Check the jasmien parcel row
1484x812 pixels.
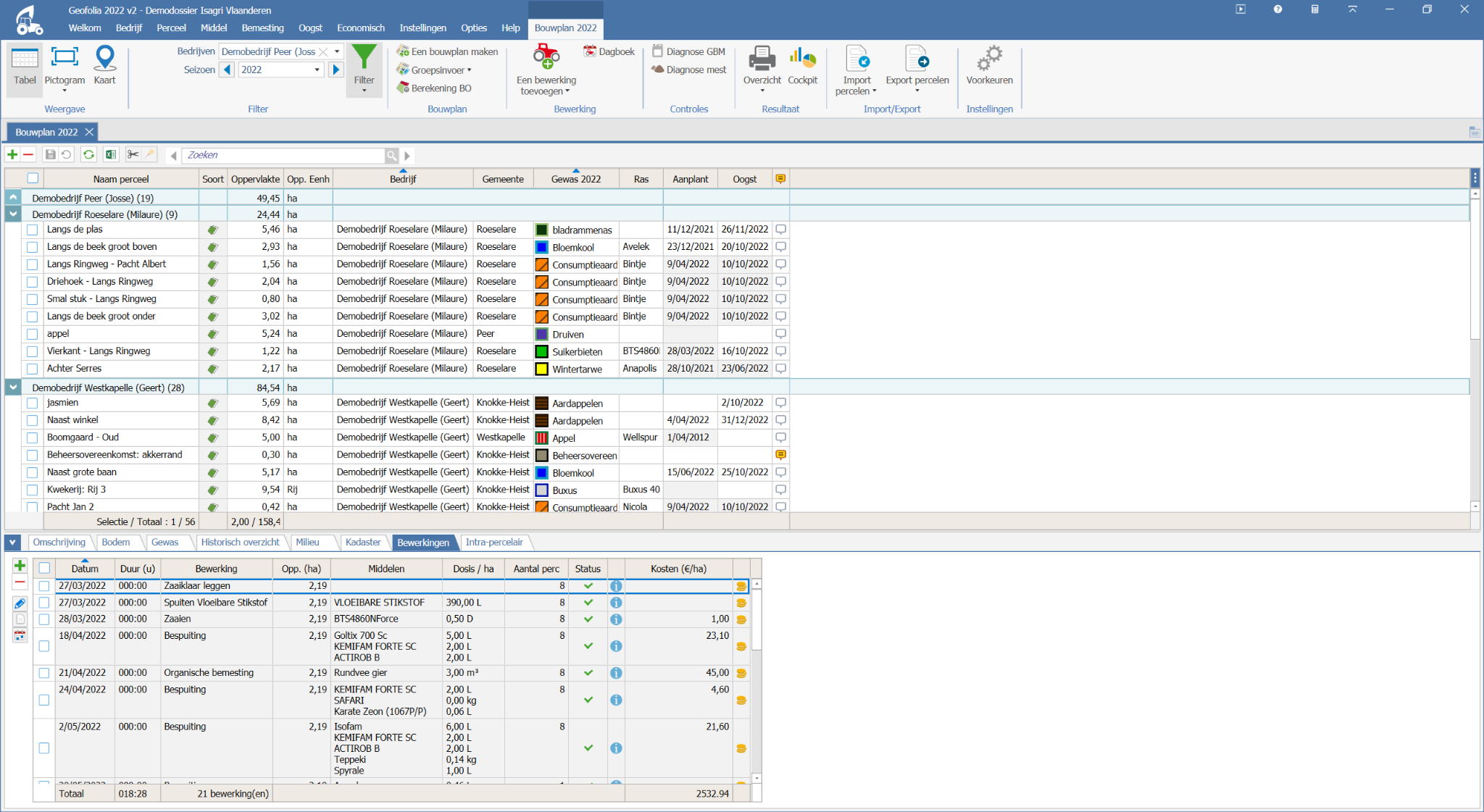32,403
